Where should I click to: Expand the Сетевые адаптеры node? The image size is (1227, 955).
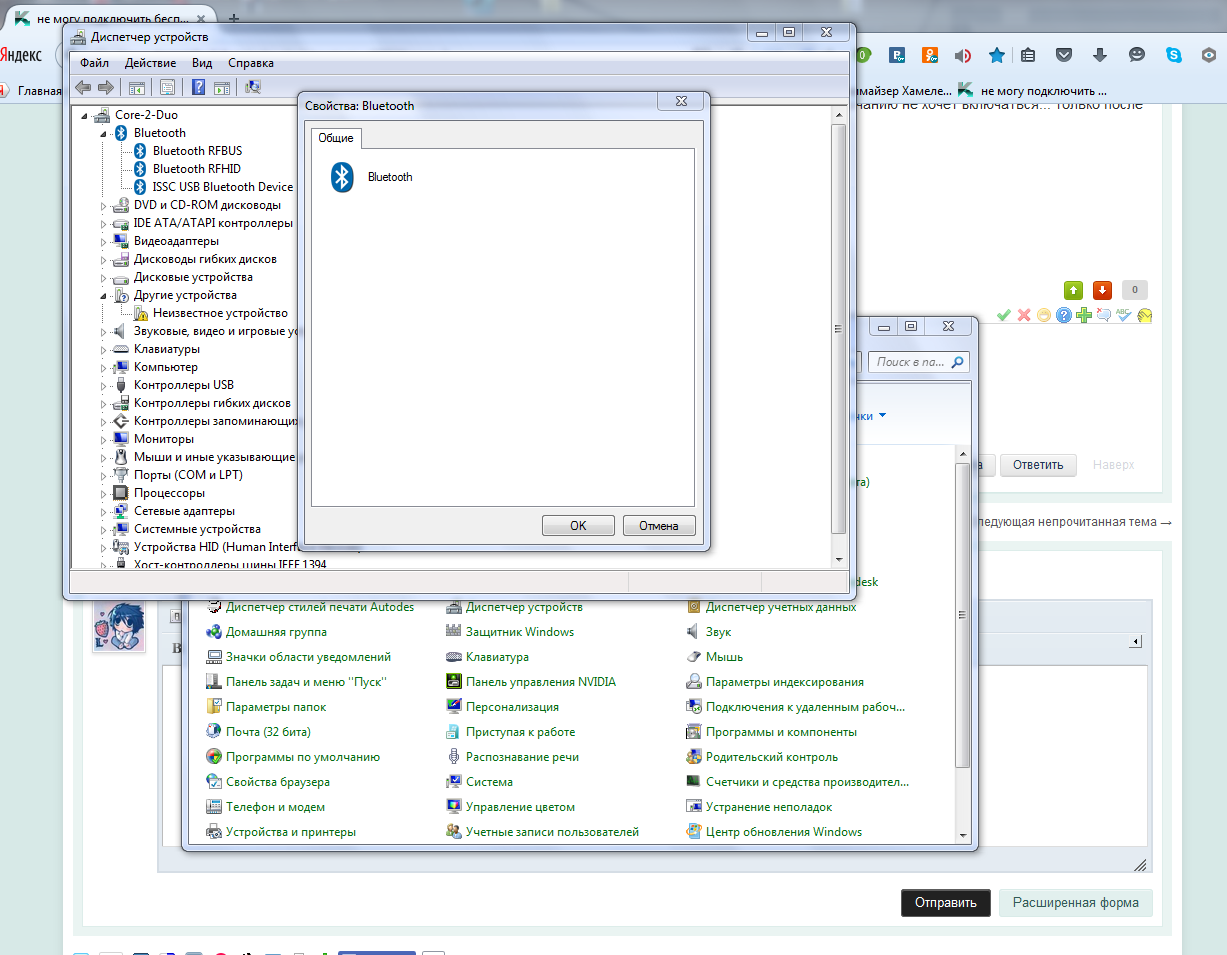[x=103, y=511]
